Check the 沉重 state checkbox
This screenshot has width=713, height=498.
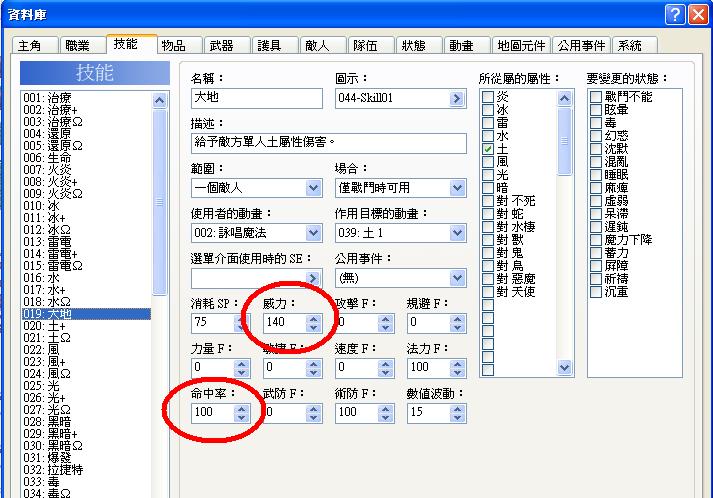pyautogui.click(x=596, y=292)
